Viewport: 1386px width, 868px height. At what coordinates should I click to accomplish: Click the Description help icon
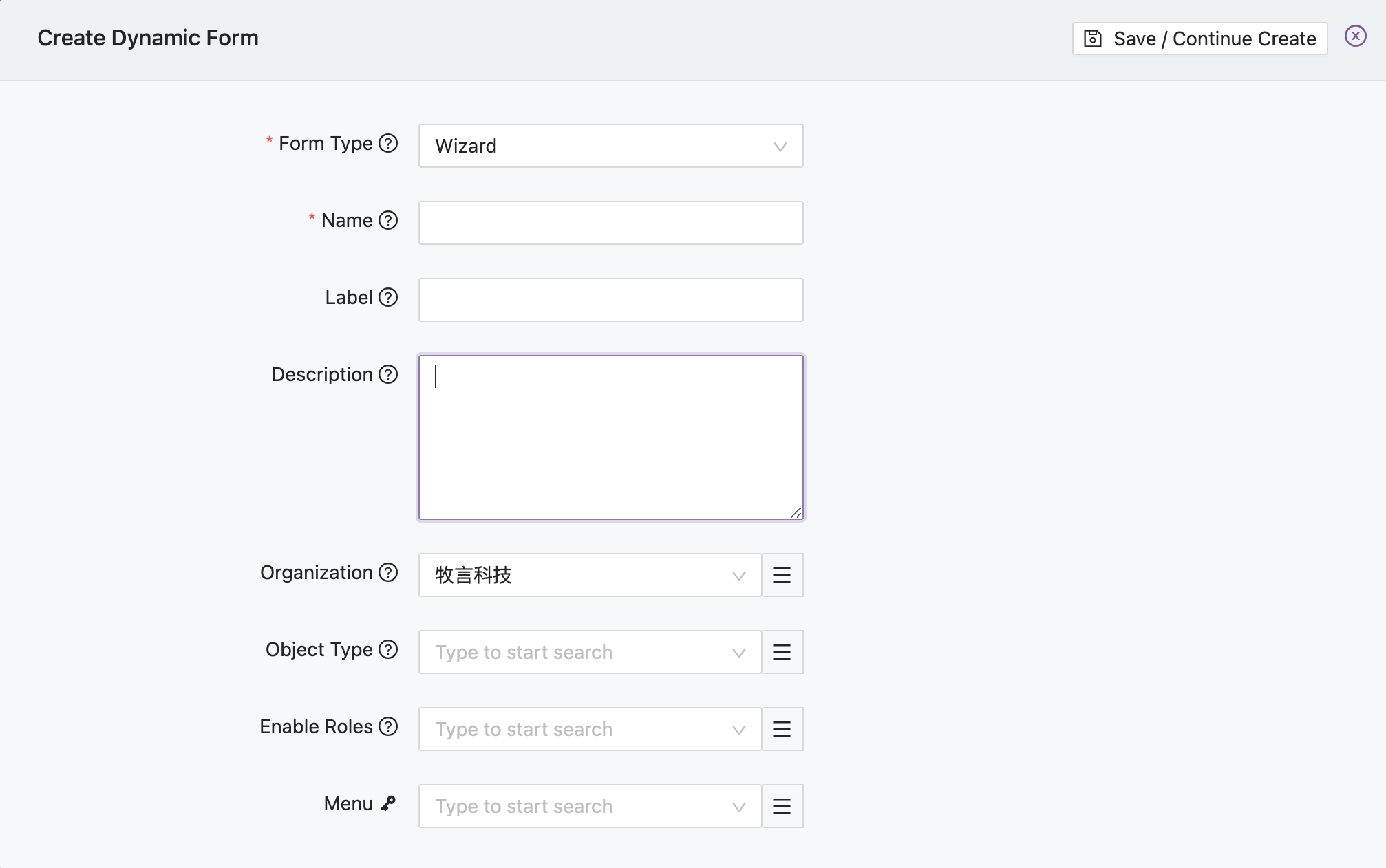tap(389, 375)
